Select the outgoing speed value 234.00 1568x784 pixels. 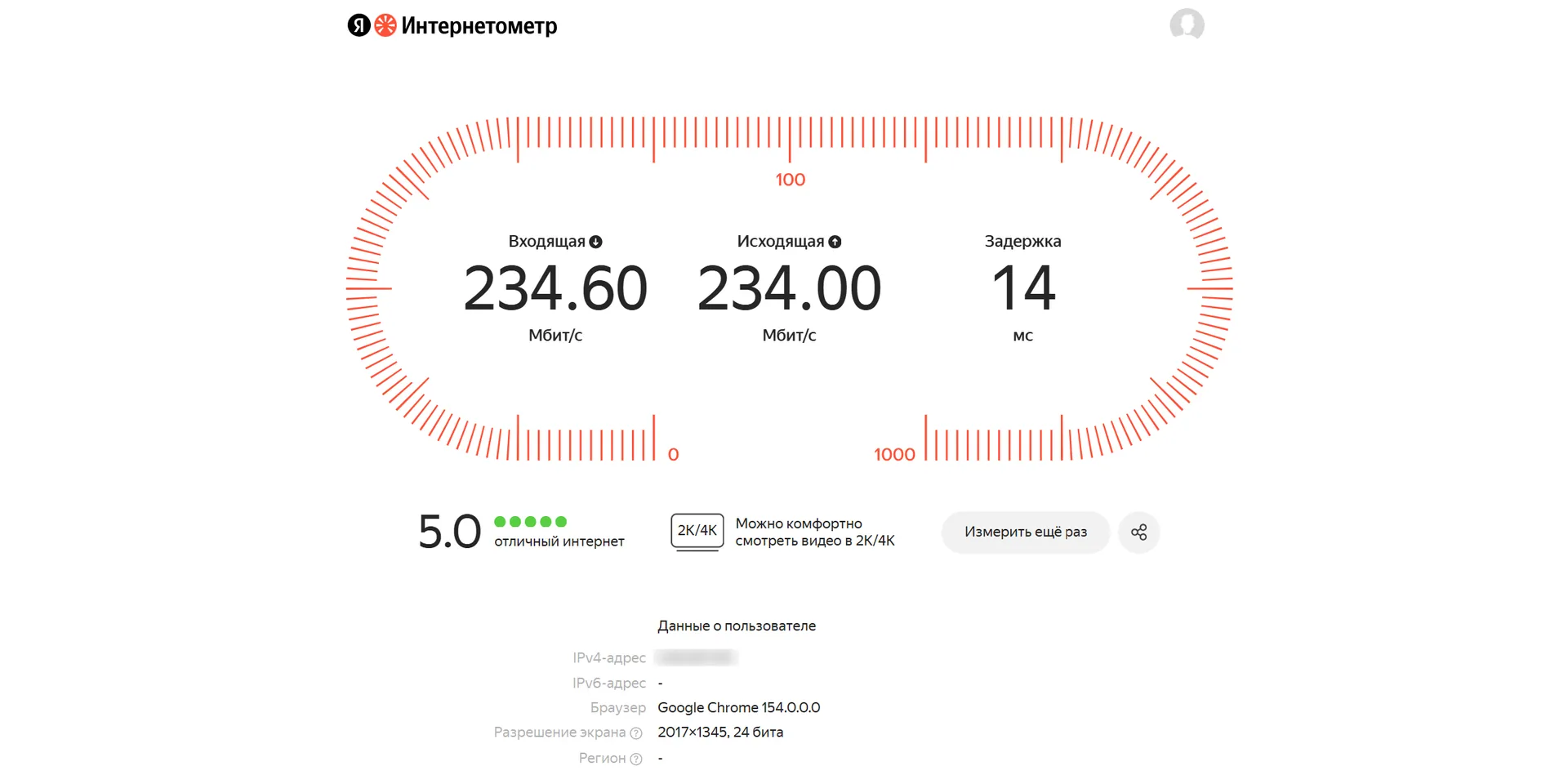point(790,288)
